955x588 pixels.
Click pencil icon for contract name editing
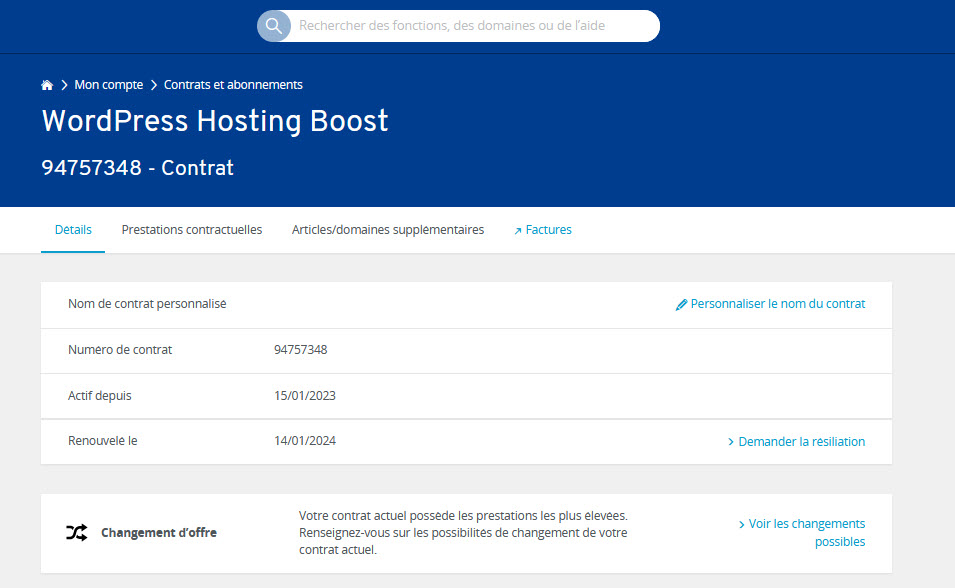(x=682, y=305)
